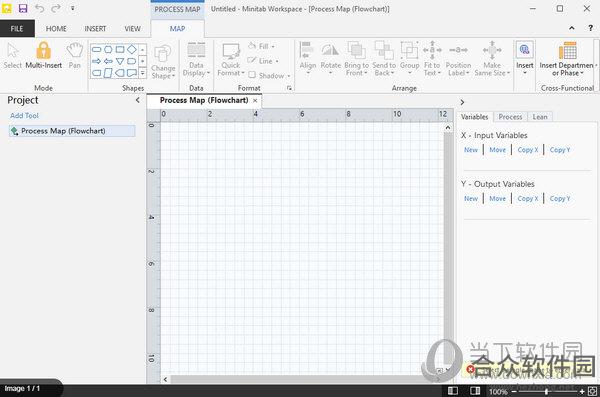Switch to the INSERT ribbon tab

click(x=95, y=28)
